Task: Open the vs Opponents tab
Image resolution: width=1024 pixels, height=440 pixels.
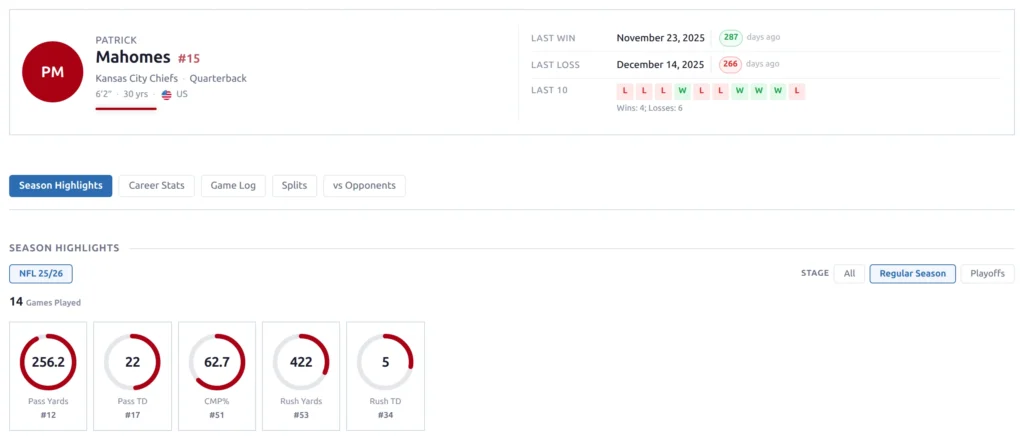Action: [x=364, y=185]
